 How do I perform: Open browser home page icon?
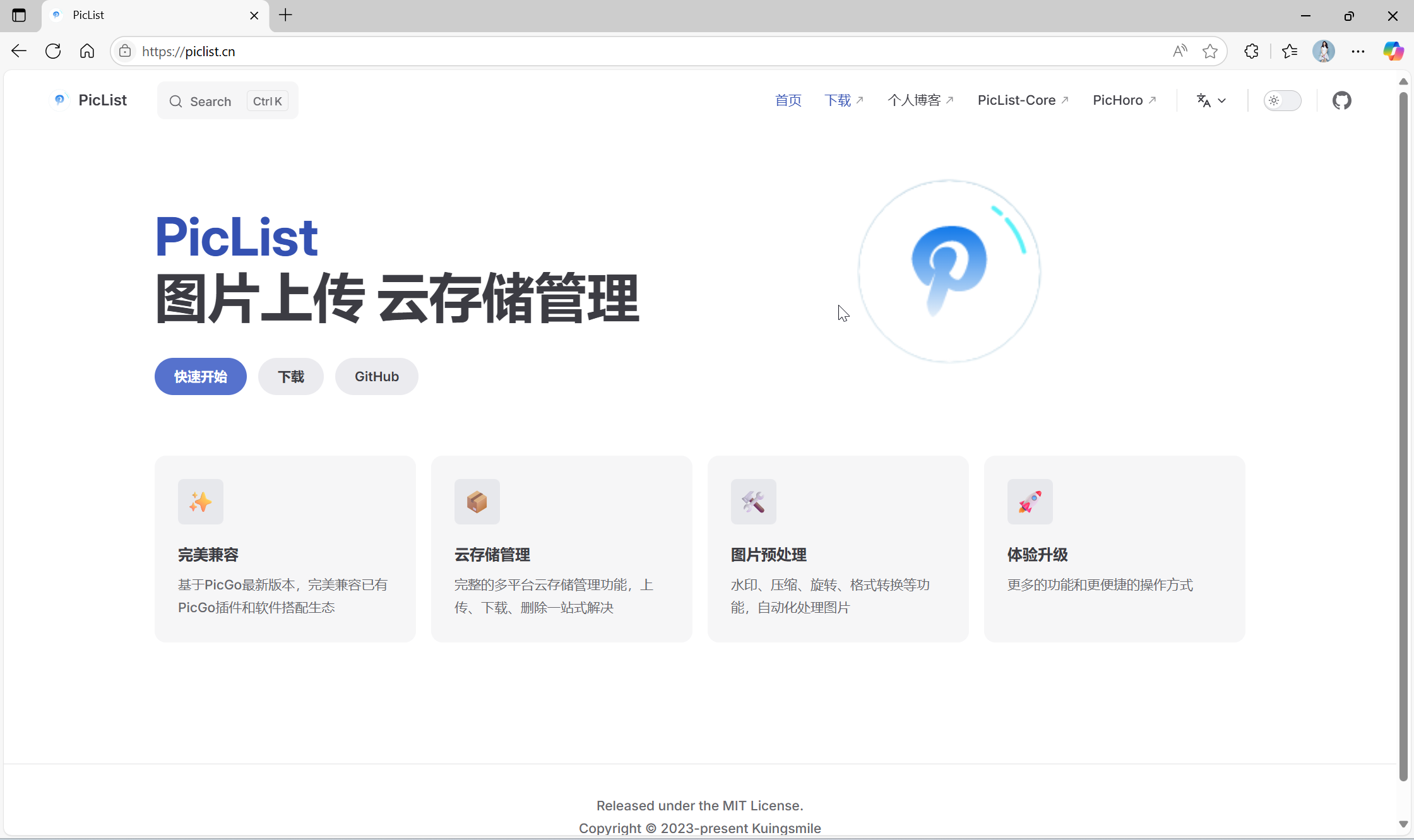[x=87, y=51]
